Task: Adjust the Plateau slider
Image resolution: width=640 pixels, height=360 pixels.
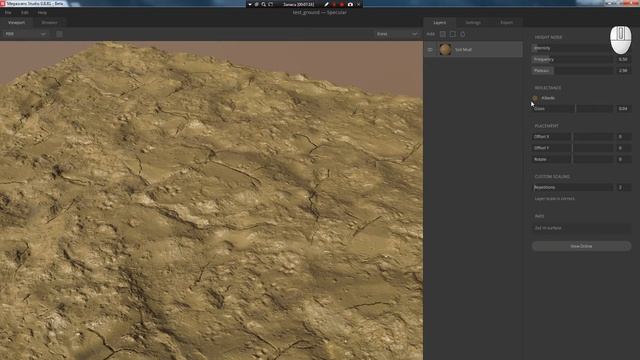Action: (571, 70)
